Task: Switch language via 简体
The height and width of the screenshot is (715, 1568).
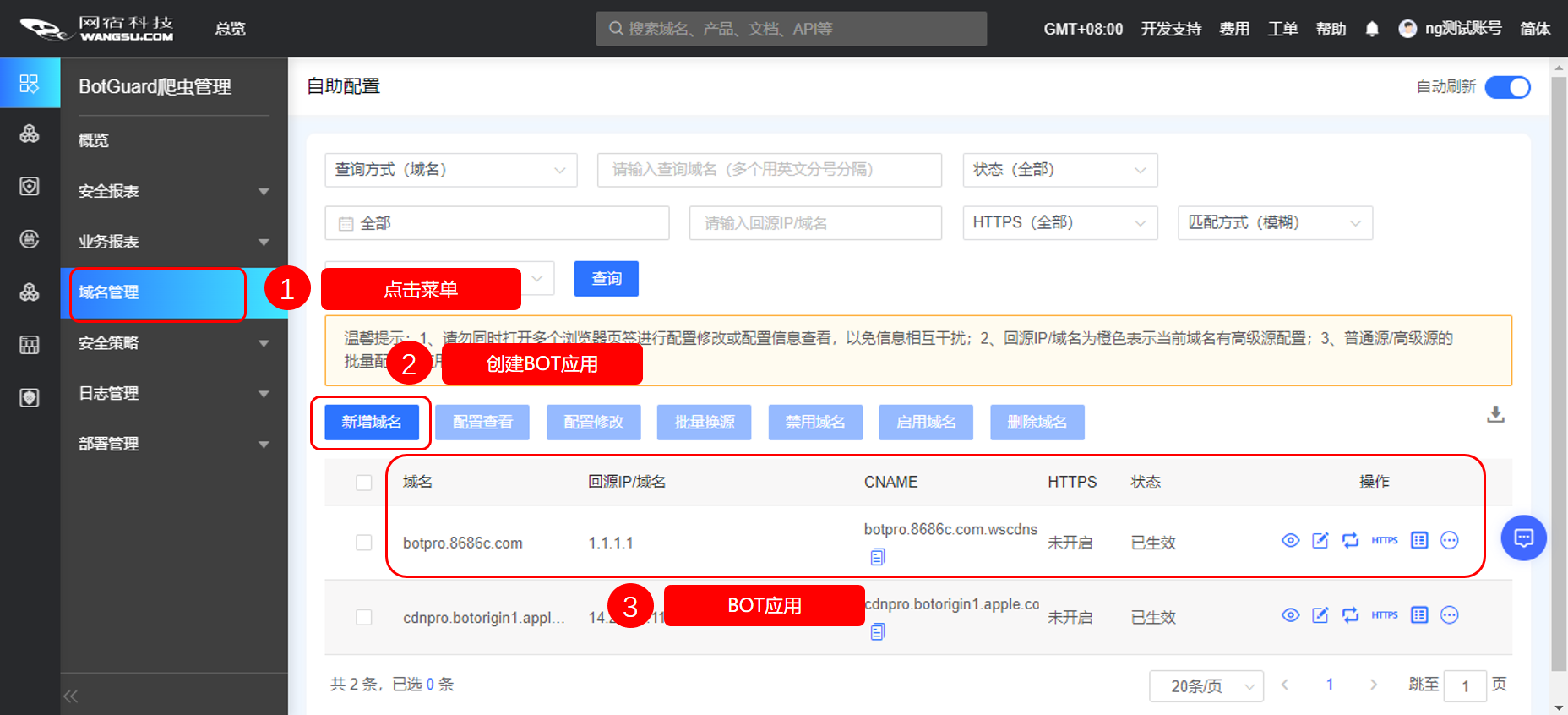Action: 1535,29
